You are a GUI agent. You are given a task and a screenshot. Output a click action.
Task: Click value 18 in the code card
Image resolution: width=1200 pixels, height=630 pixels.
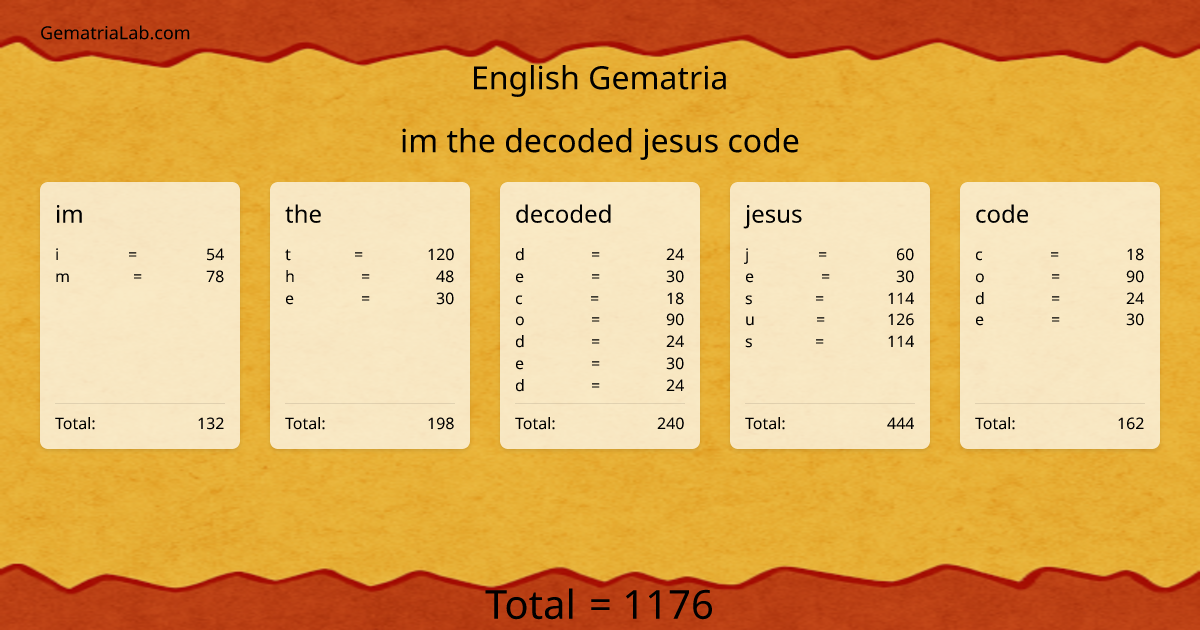pos(1135,254)
